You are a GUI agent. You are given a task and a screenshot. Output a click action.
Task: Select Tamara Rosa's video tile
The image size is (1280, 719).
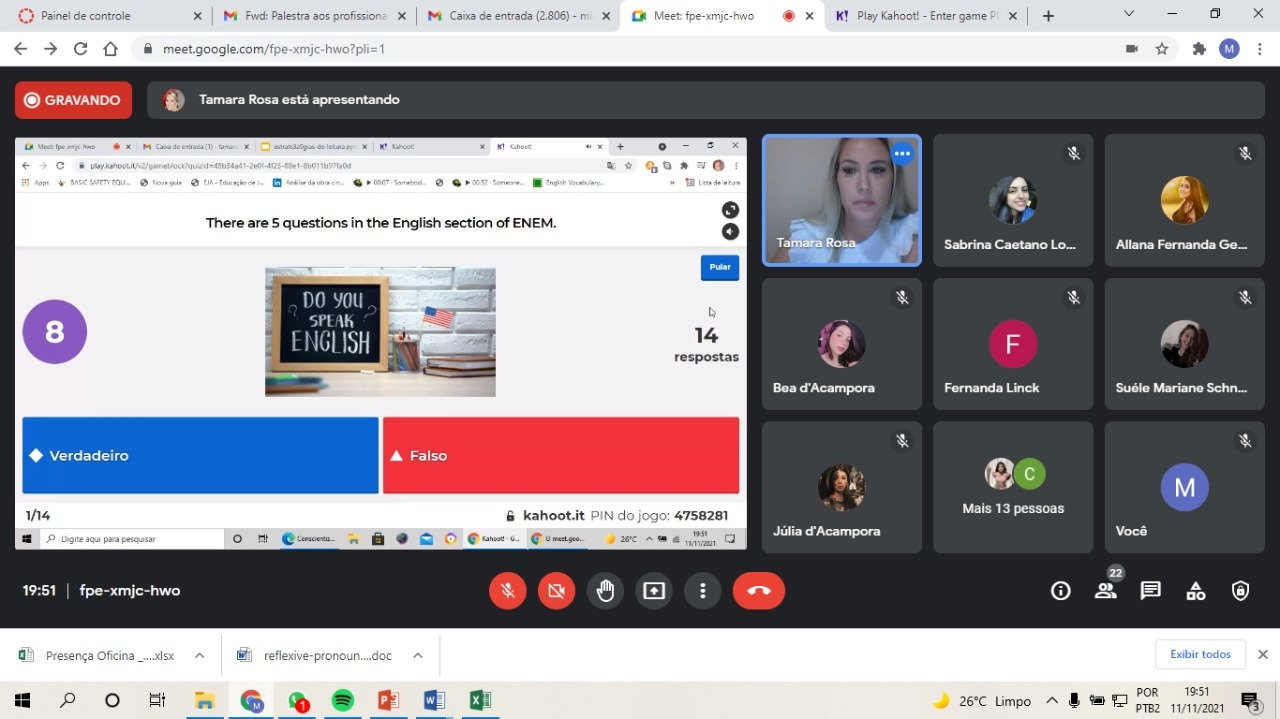(841, 201)
